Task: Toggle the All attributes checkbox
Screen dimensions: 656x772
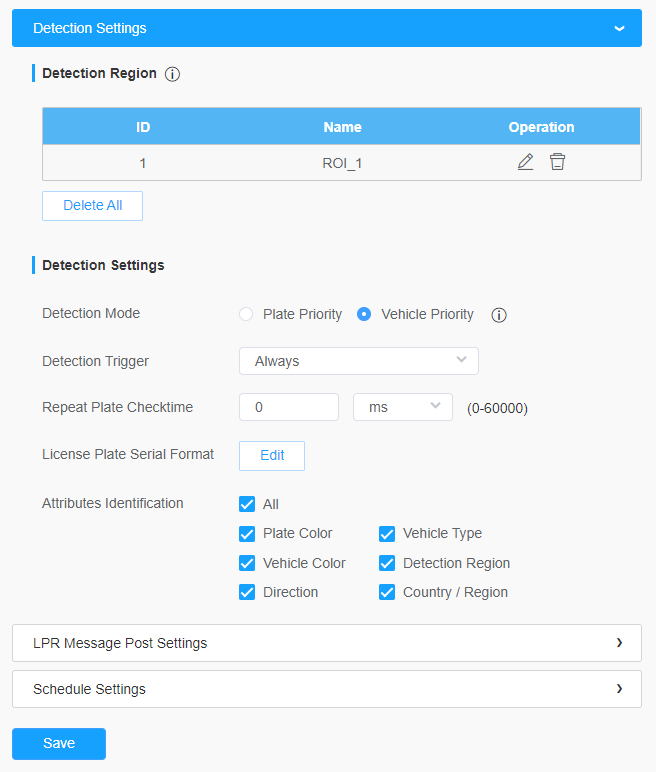Action: coord(247,504)
